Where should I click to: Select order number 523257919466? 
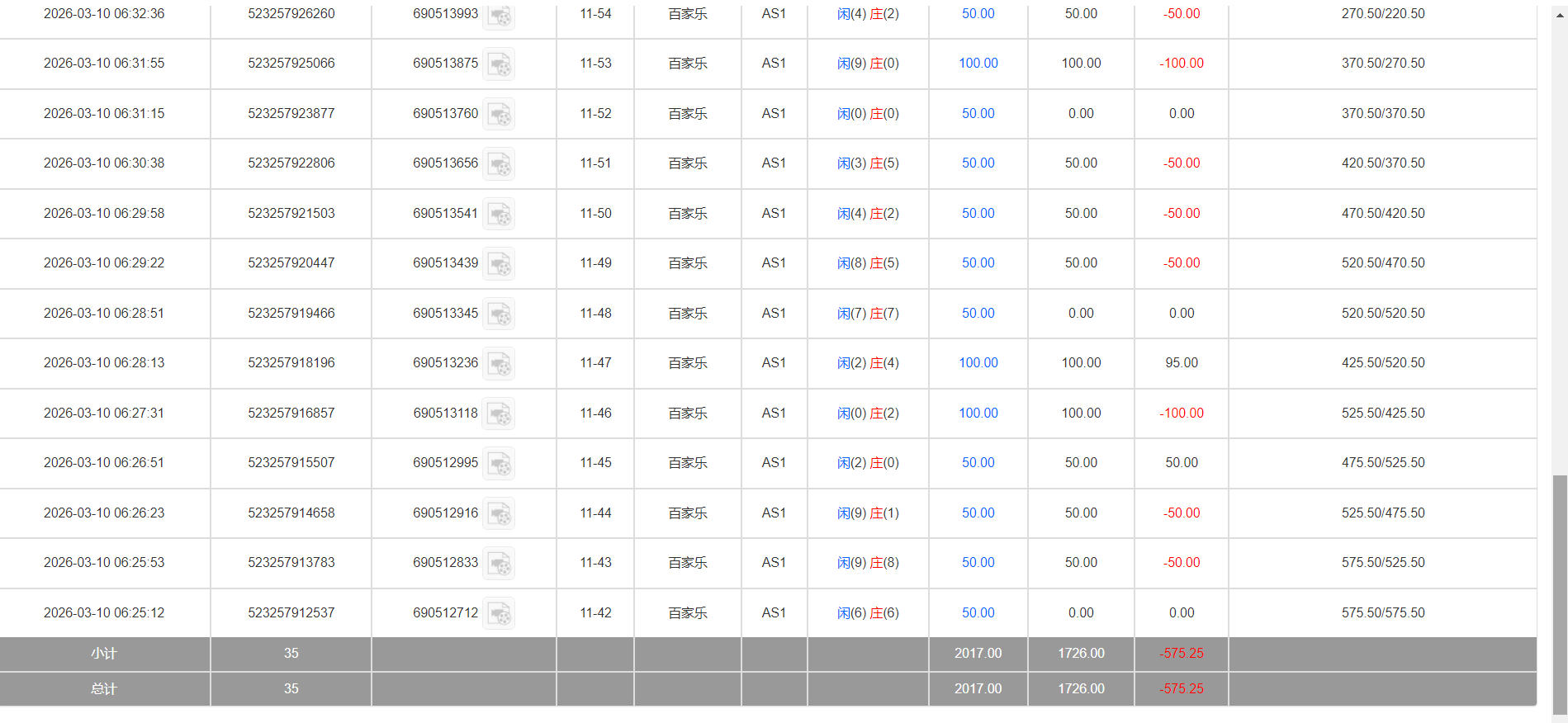(291, 314)
